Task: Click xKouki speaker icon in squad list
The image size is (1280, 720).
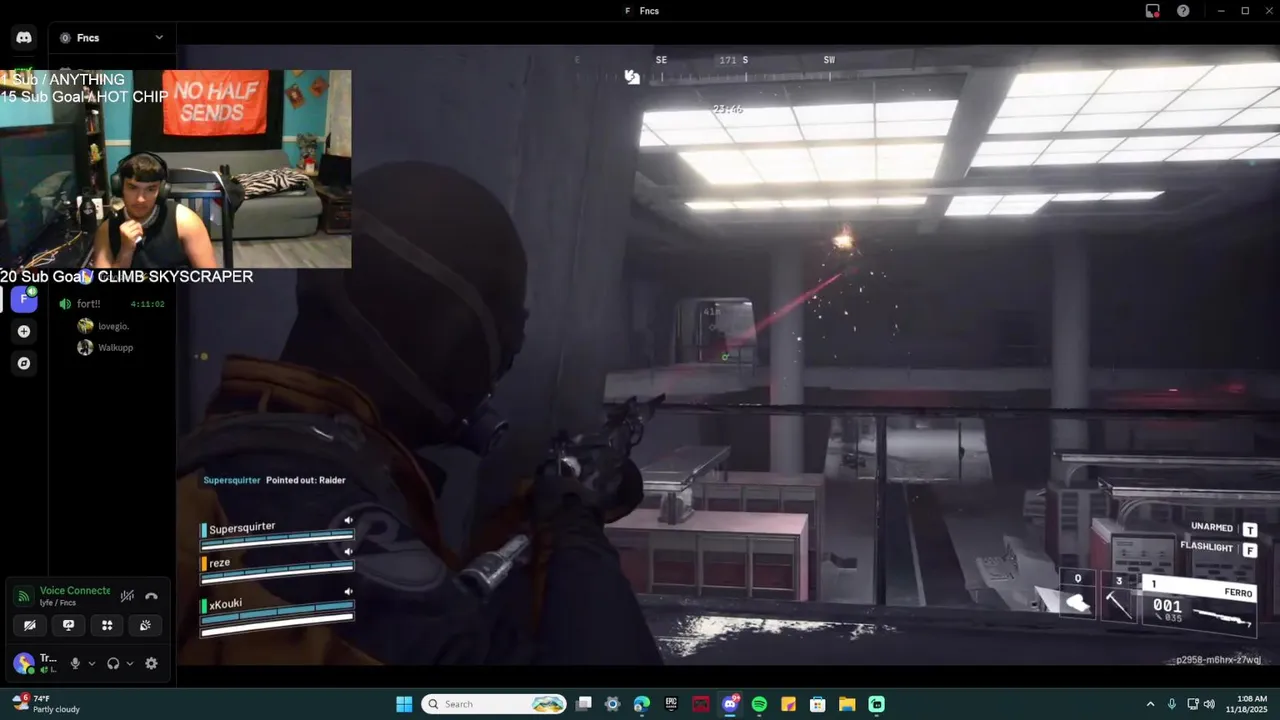Action: pos(348,591)
